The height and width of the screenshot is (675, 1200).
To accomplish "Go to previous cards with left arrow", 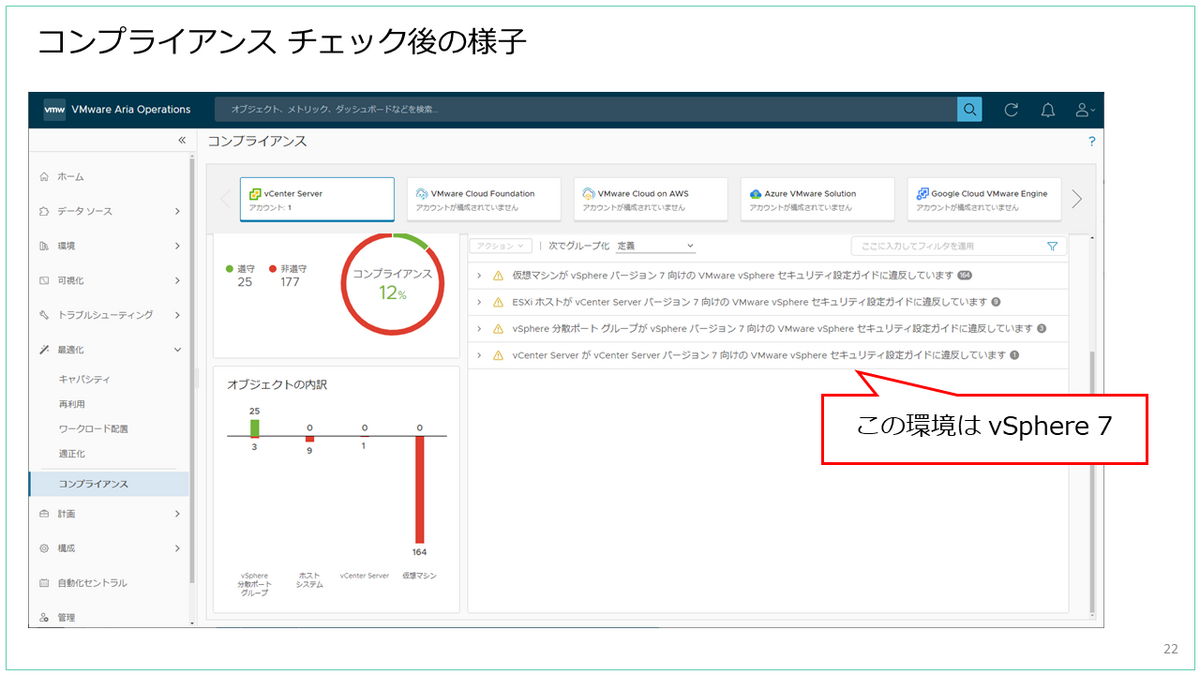I will (x=225, y=199).
